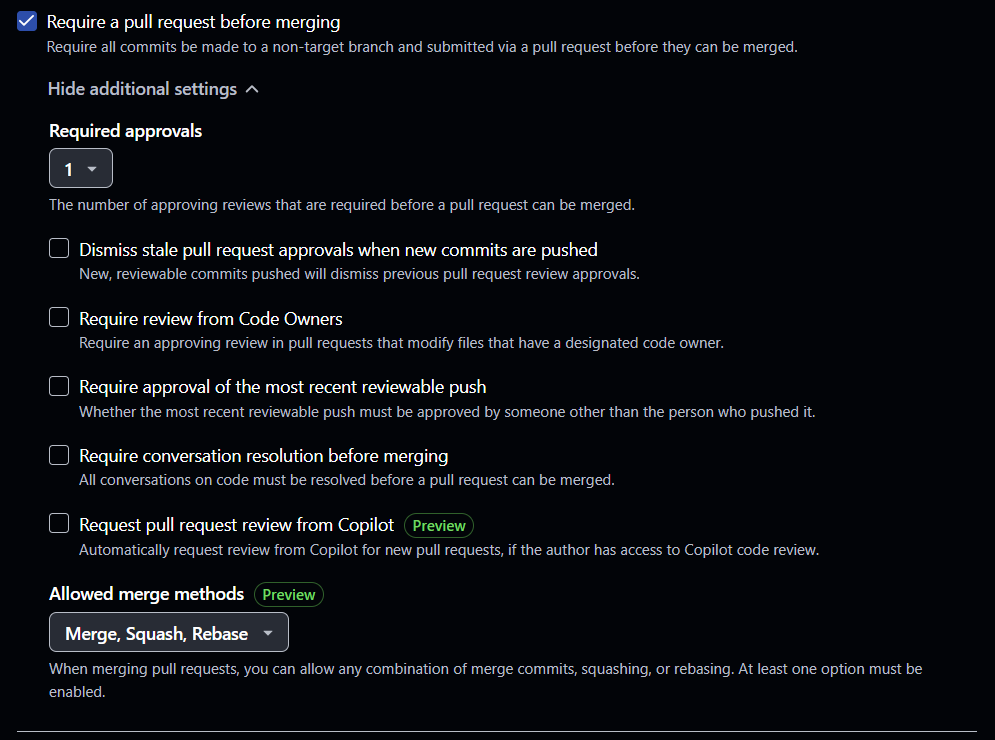
Task: Check 'Require approval of the most recent reviewable push' box
Action: [x=60, y=386]
